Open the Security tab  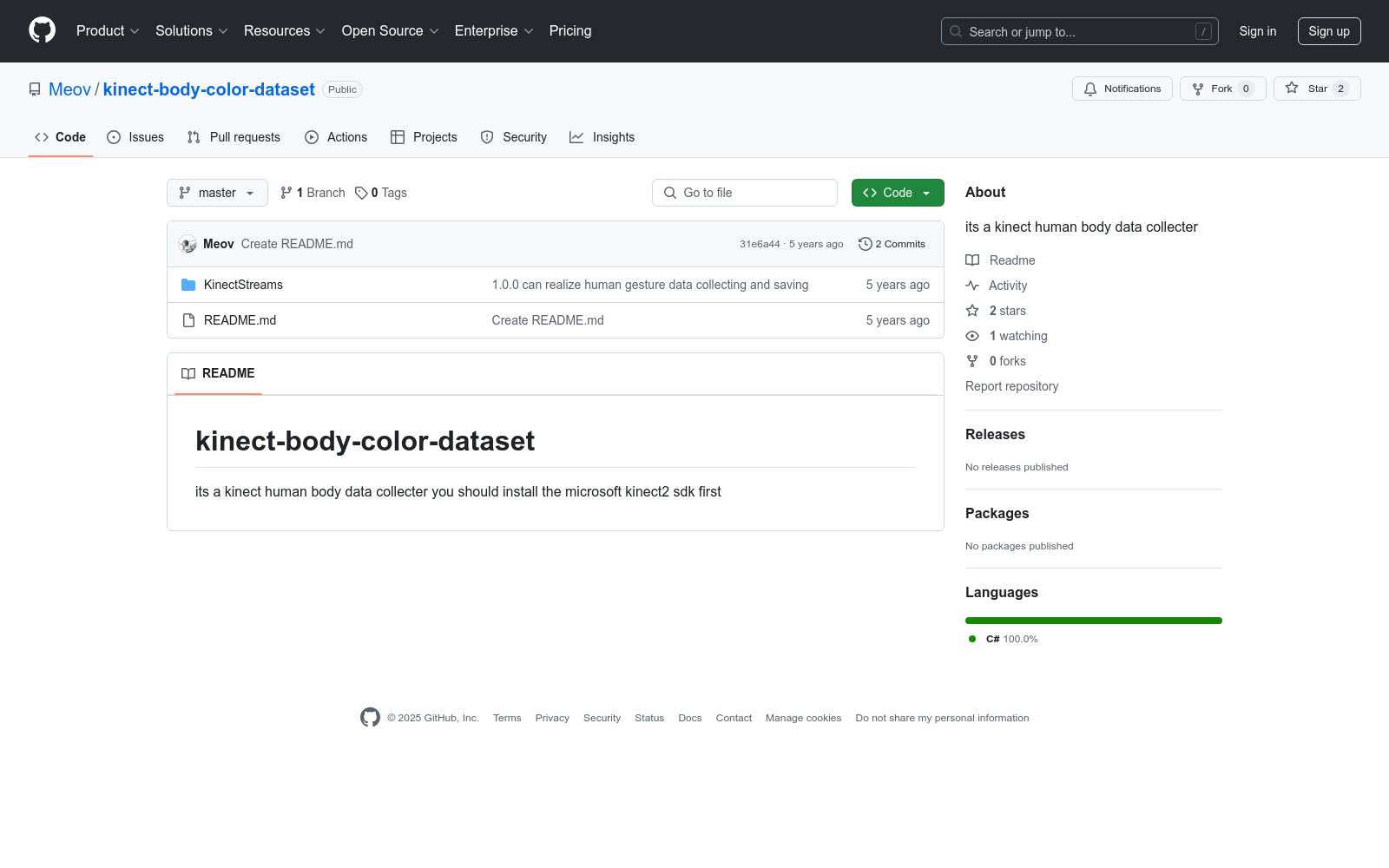[x=514, y=137]
